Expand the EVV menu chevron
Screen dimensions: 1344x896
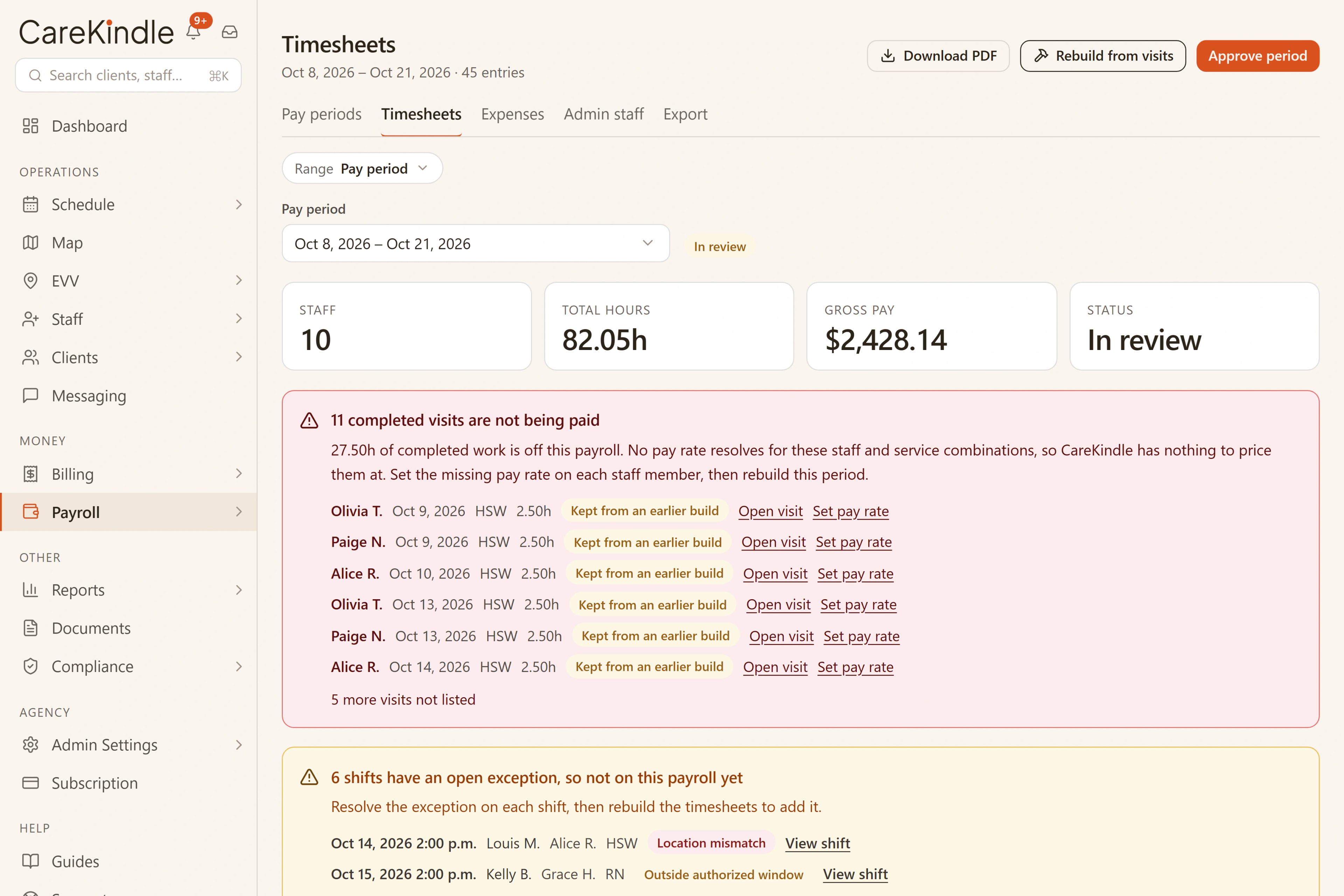point(239,280)
